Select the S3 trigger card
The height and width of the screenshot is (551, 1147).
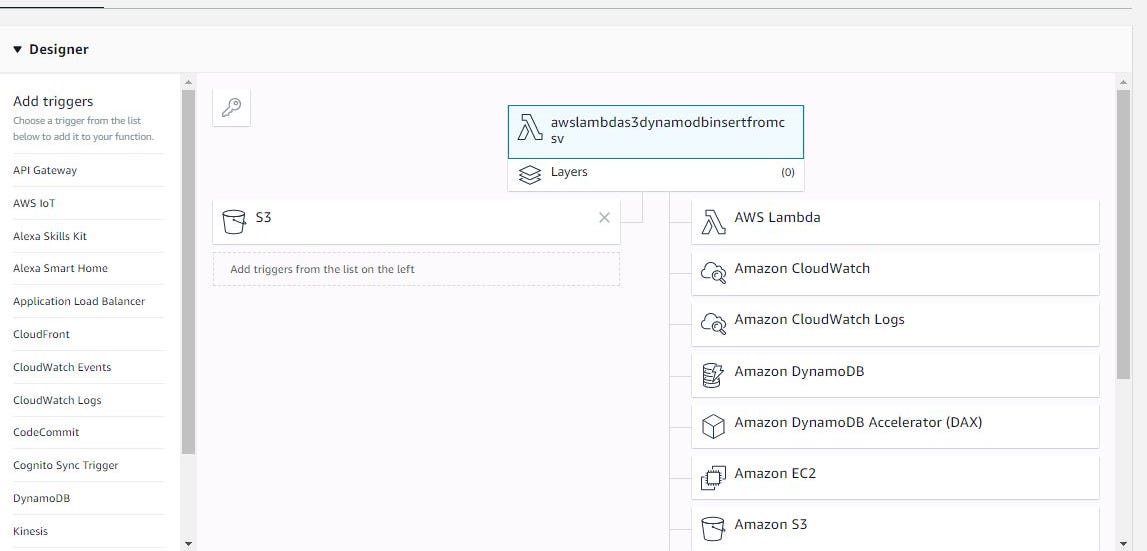(416, 222)
